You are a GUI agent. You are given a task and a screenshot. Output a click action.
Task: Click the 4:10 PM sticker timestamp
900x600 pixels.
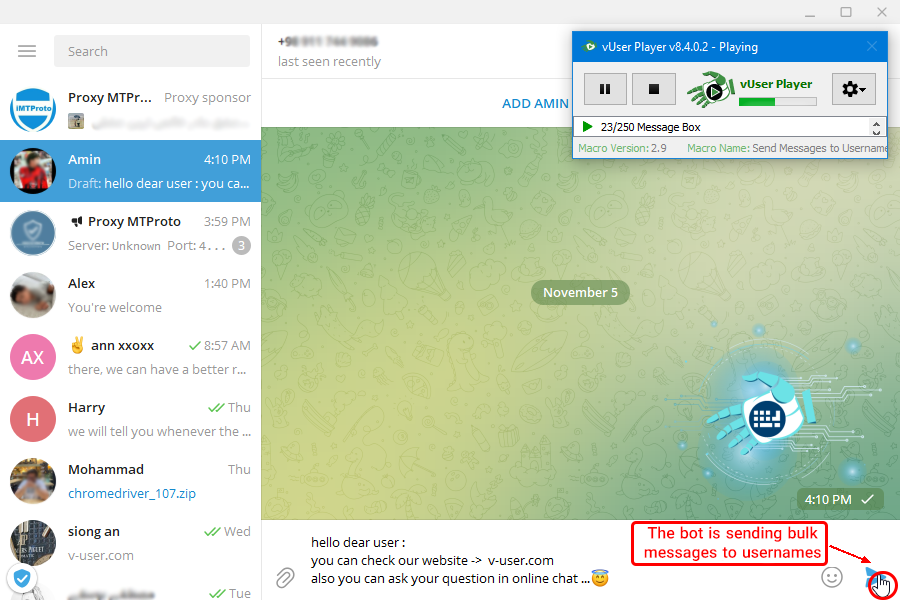(x=828, y=500)
